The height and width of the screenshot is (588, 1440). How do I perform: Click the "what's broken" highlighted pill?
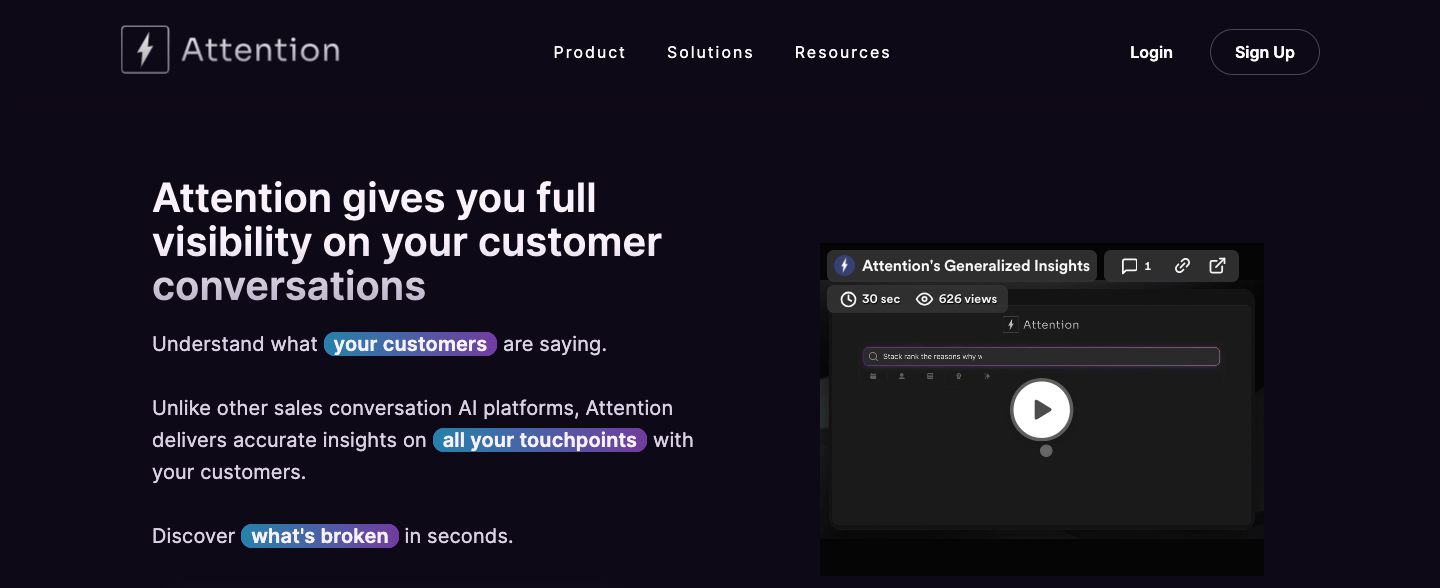click(320, 536)
